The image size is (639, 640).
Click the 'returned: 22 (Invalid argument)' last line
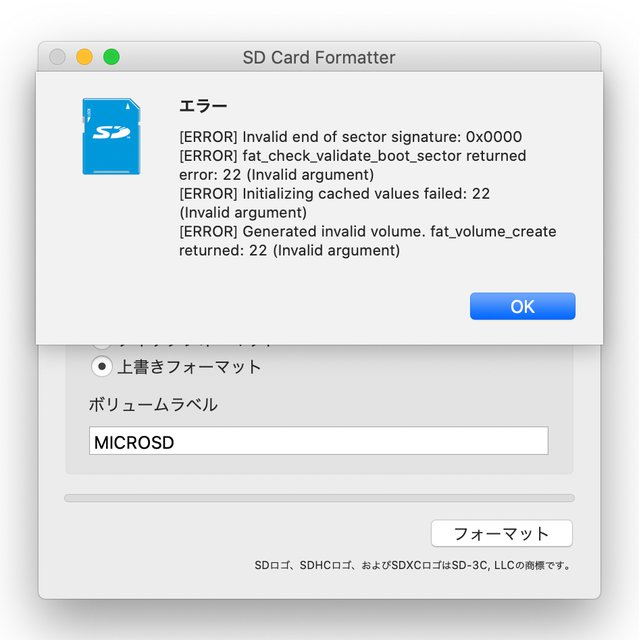(289, 251)
